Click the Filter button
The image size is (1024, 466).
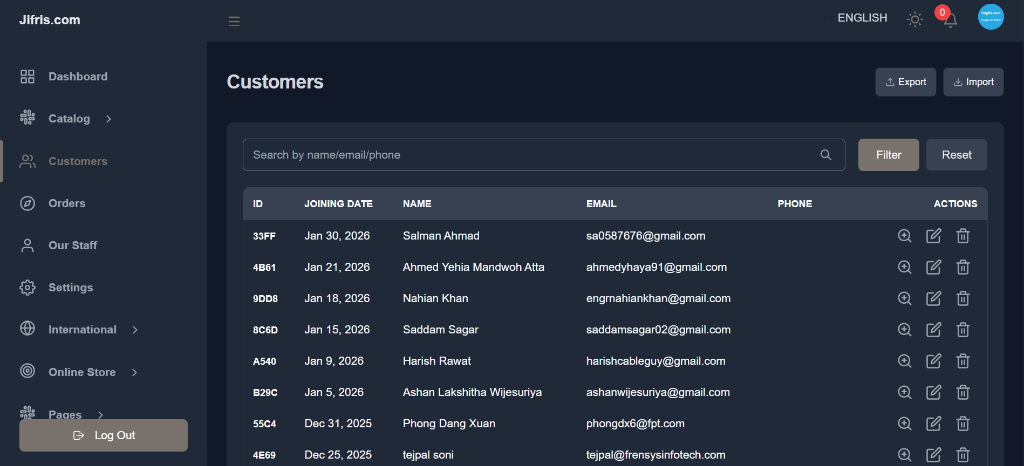[888, 155]
